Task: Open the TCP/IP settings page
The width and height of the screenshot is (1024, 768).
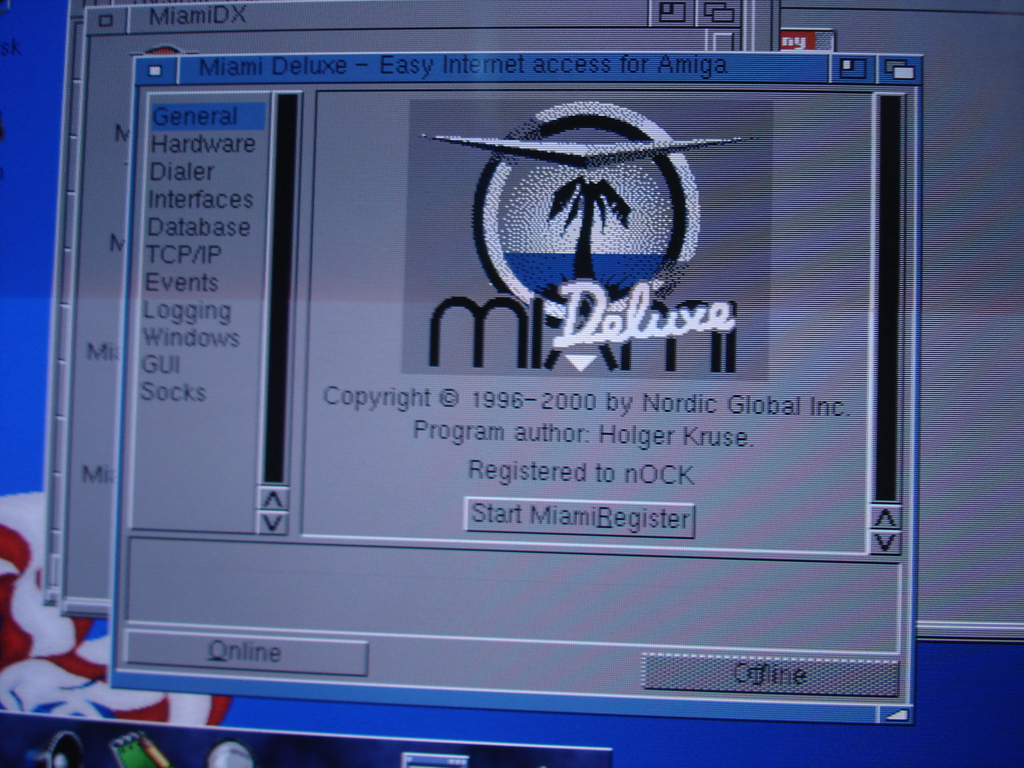Action: (x=184, y=255)
